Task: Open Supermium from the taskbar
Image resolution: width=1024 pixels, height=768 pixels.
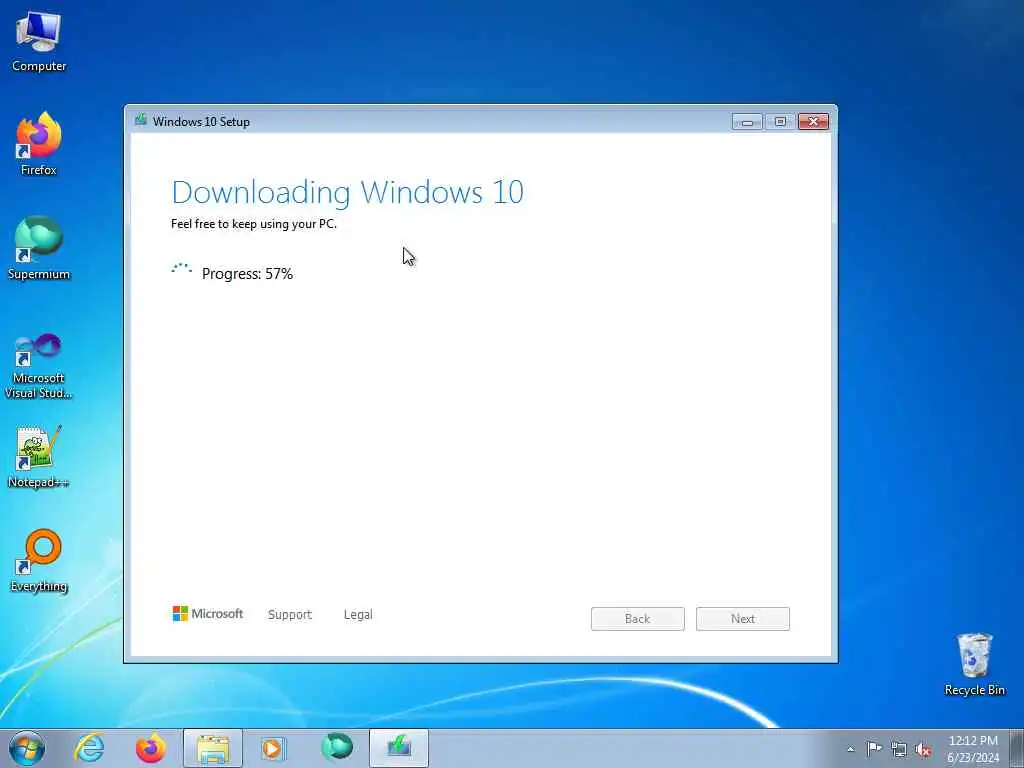Action: tap(337, 748)
